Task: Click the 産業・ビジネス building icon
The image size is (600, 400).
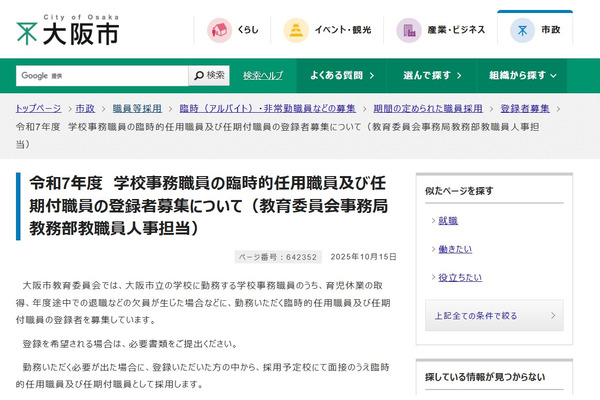Action: [x=408, y=30]
